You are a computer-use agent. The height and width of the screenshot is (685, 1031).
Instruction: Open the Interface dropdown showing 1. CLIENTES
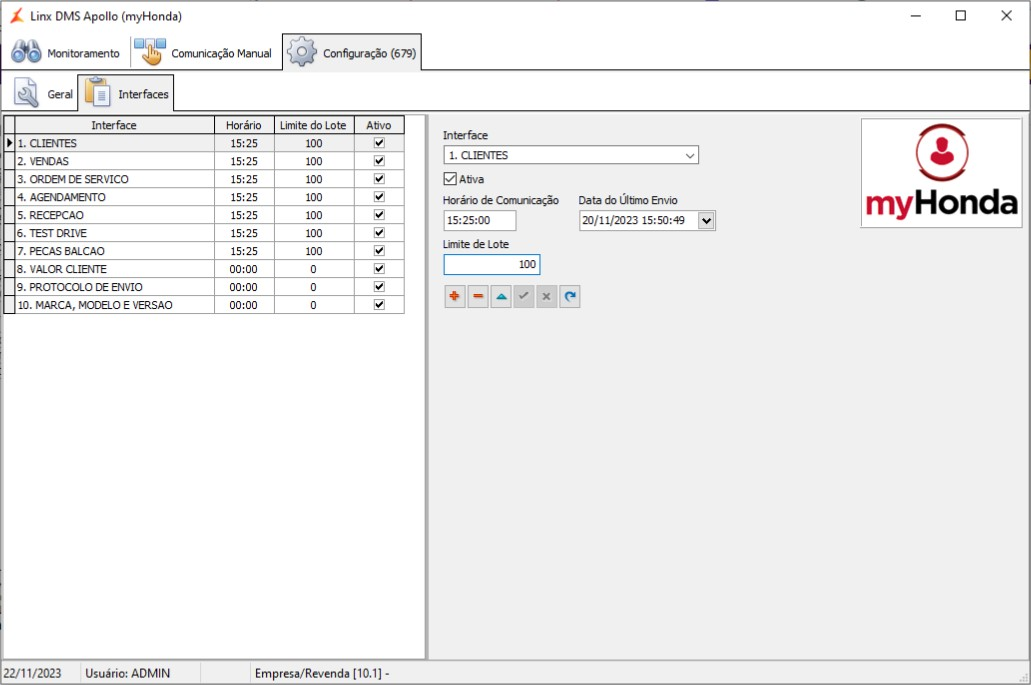pos(571,155)
